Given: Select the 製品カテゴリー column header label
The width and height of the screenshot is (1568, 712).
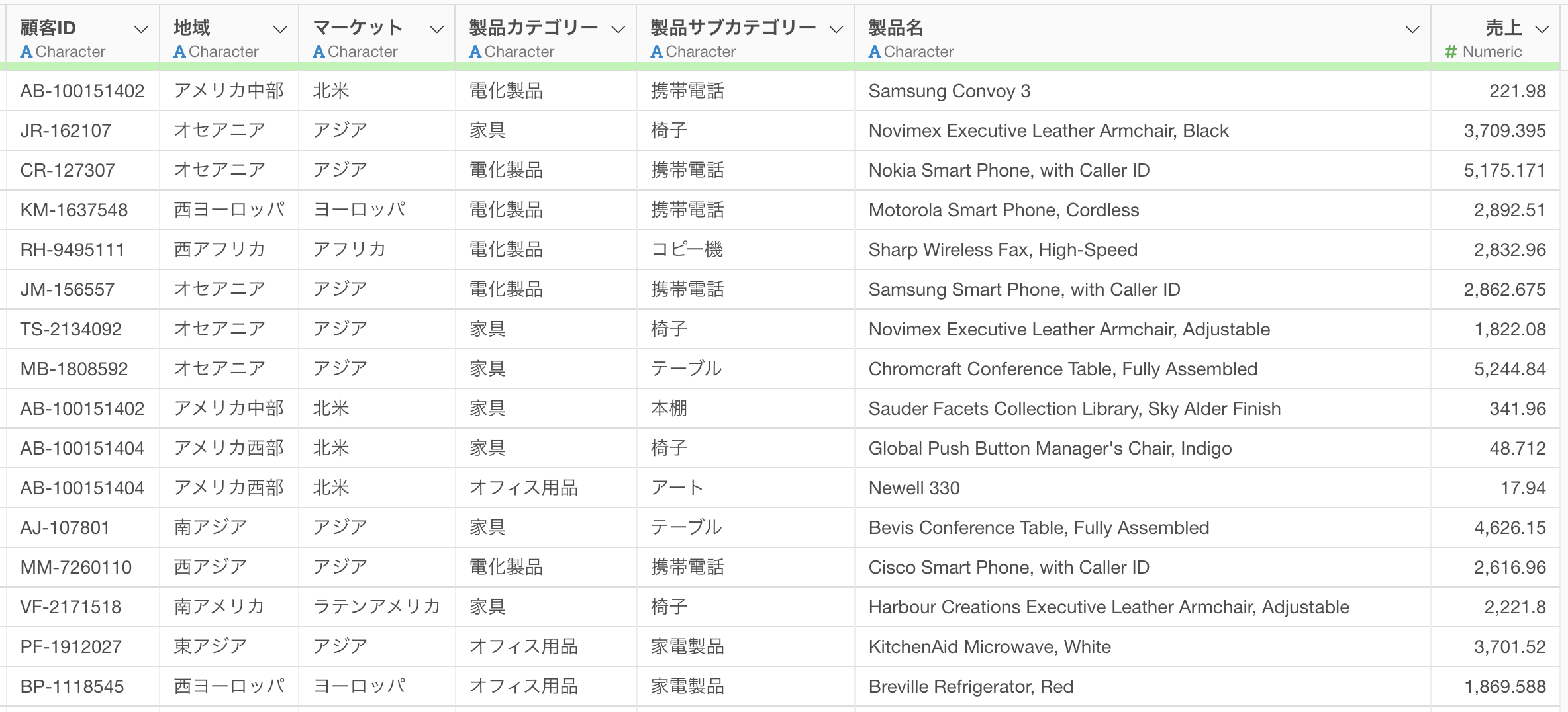Looking at the screenshot, I should (534, 28).
